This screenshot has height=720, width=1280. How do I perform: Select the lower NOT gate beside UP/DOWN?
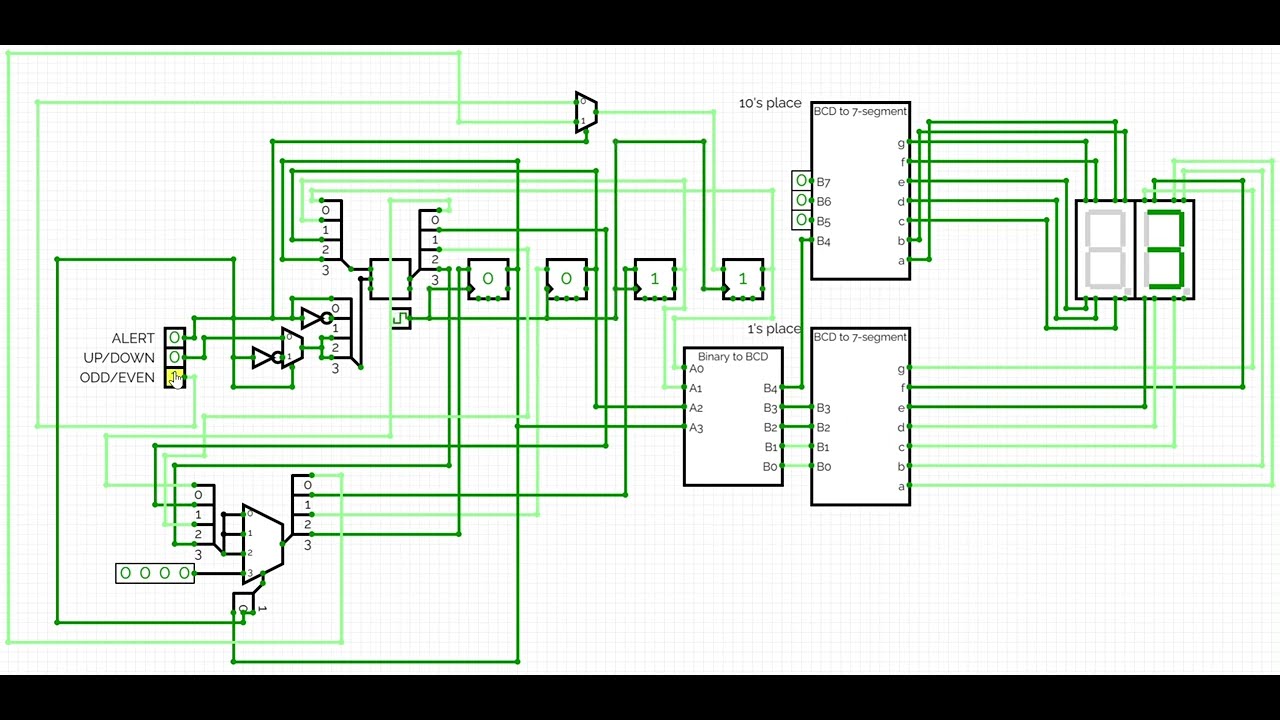click(268, 357)
